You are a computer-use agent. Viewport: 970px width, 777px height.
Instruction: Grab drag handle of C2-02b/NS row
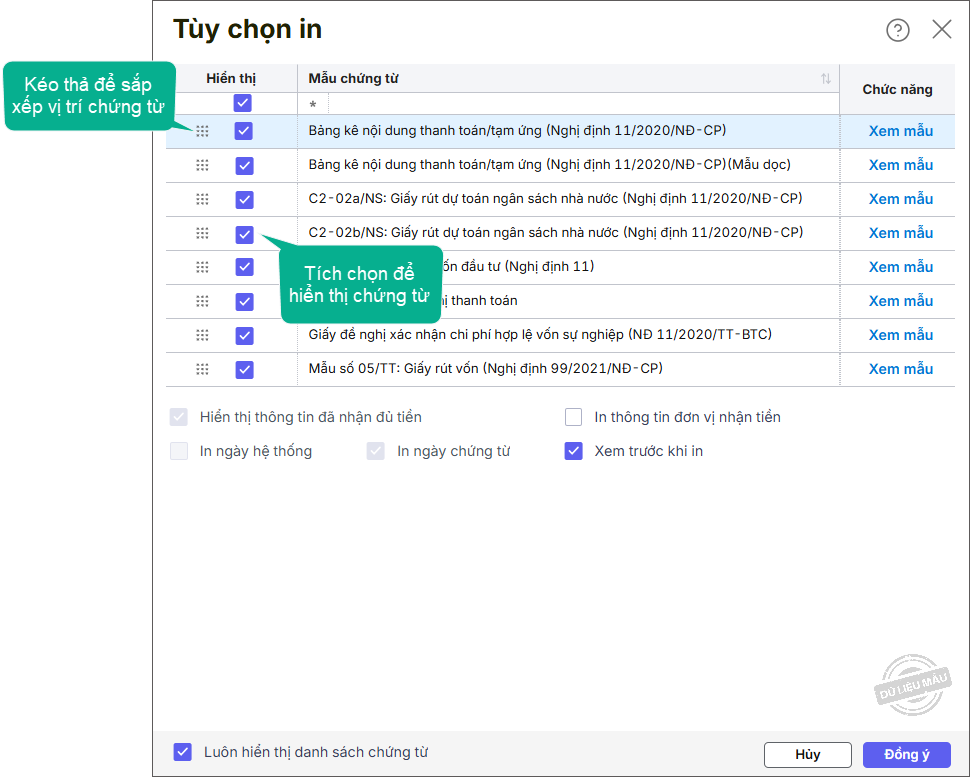(202, 233)
